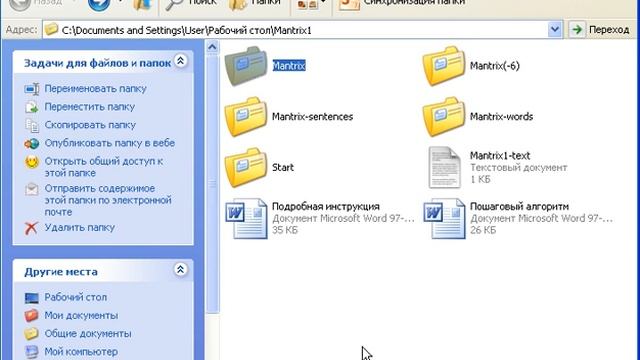The height and width of the screenshot is (360, 640).
Task: Click the Переименовать папку link
Action: (96, 89)
